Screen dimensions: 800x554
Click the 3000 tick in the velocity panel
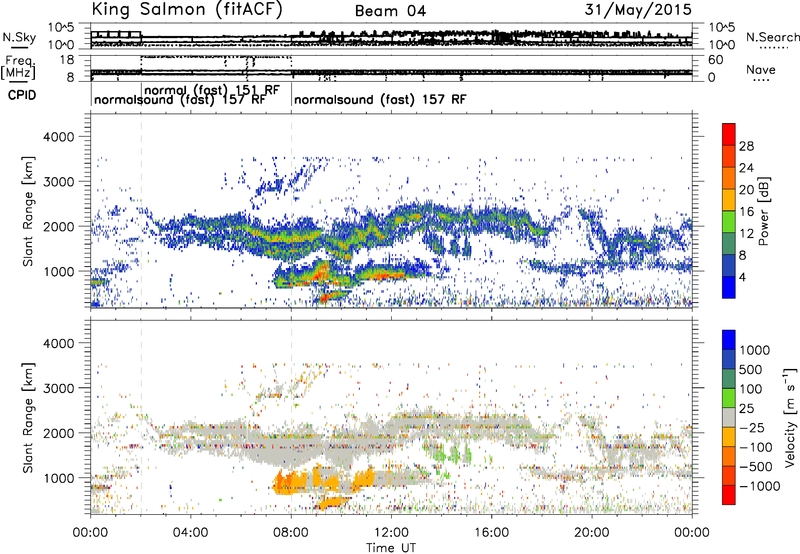pyautogui.click(x=58, y=388)
